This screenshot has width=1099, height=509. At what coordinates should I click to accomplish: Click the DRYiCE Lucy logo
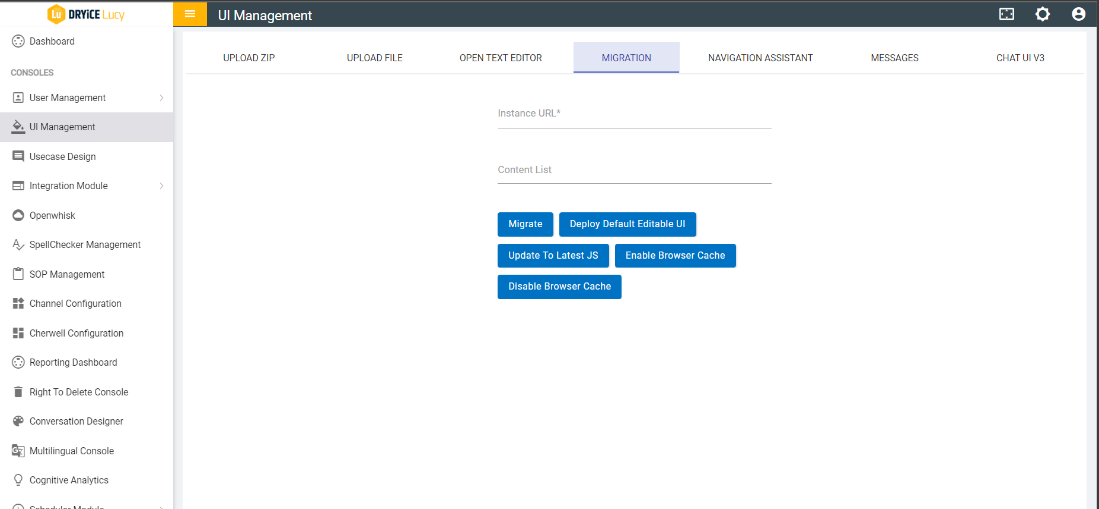(x=86, y=14)
